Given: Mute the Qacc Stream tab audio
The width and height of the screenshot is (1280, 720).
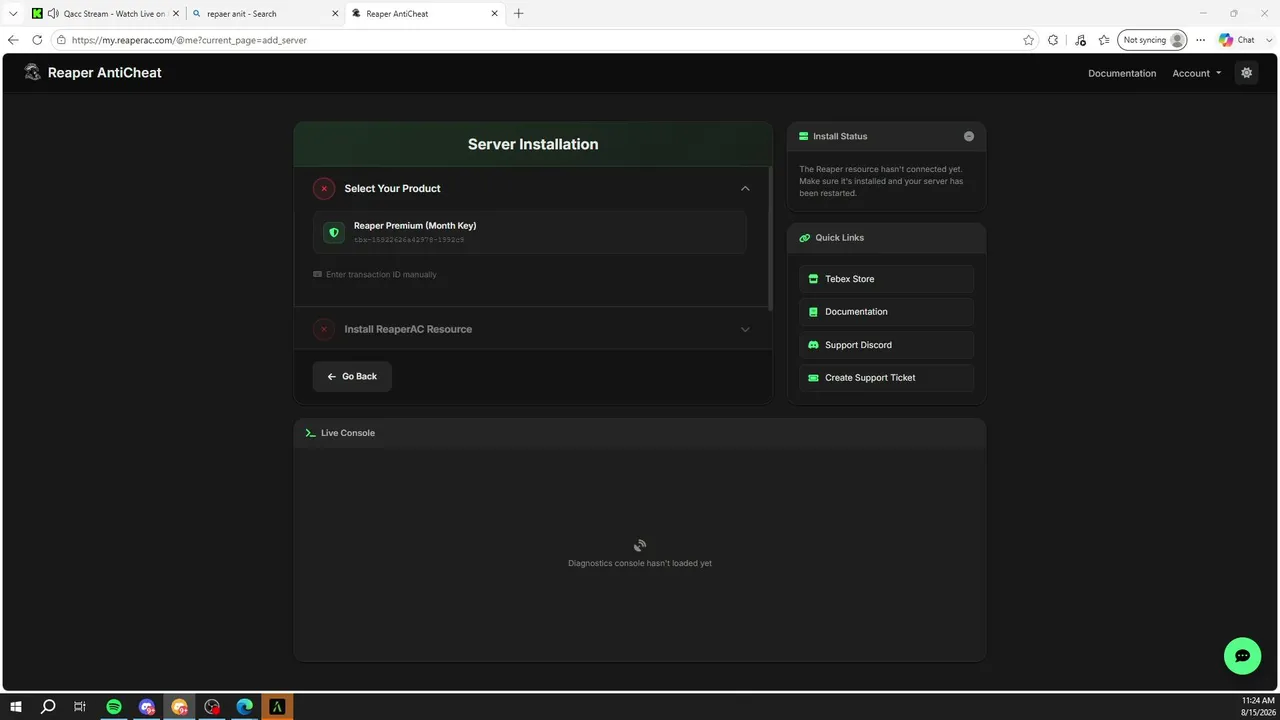Looking at the screenshot, I should pos(53,14).
